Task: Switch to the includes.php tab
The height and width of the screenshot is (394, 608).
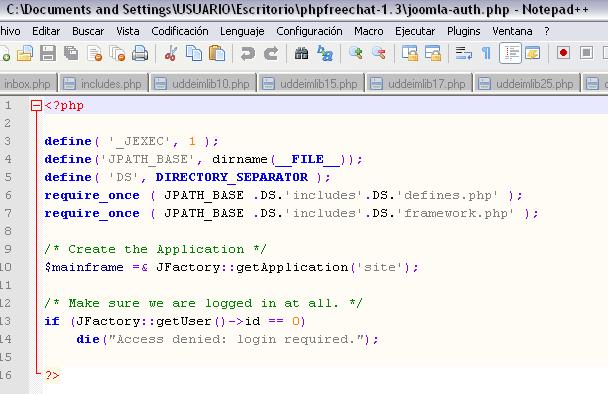Action: coord(104,83)
